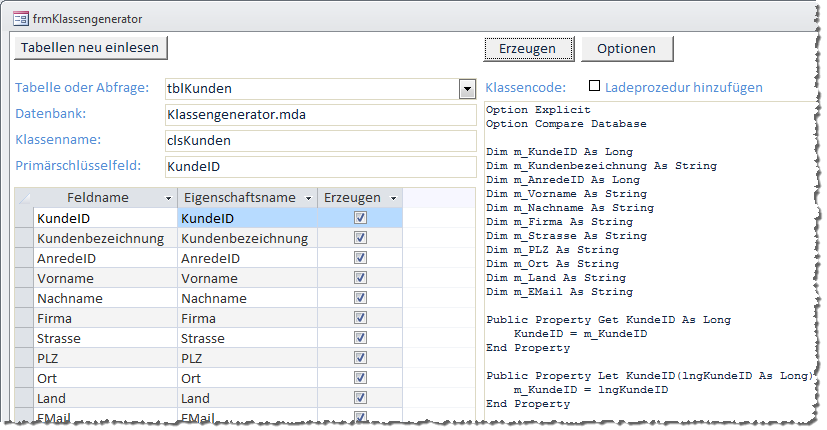Click the frmKlassengenerator form icon in title bar

pyautogui.click(x=19, y=18)
